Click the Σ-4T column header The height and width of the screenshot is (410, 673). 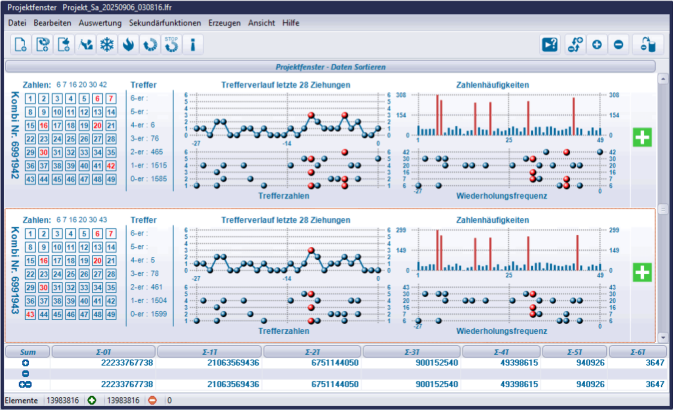[501, 352]
